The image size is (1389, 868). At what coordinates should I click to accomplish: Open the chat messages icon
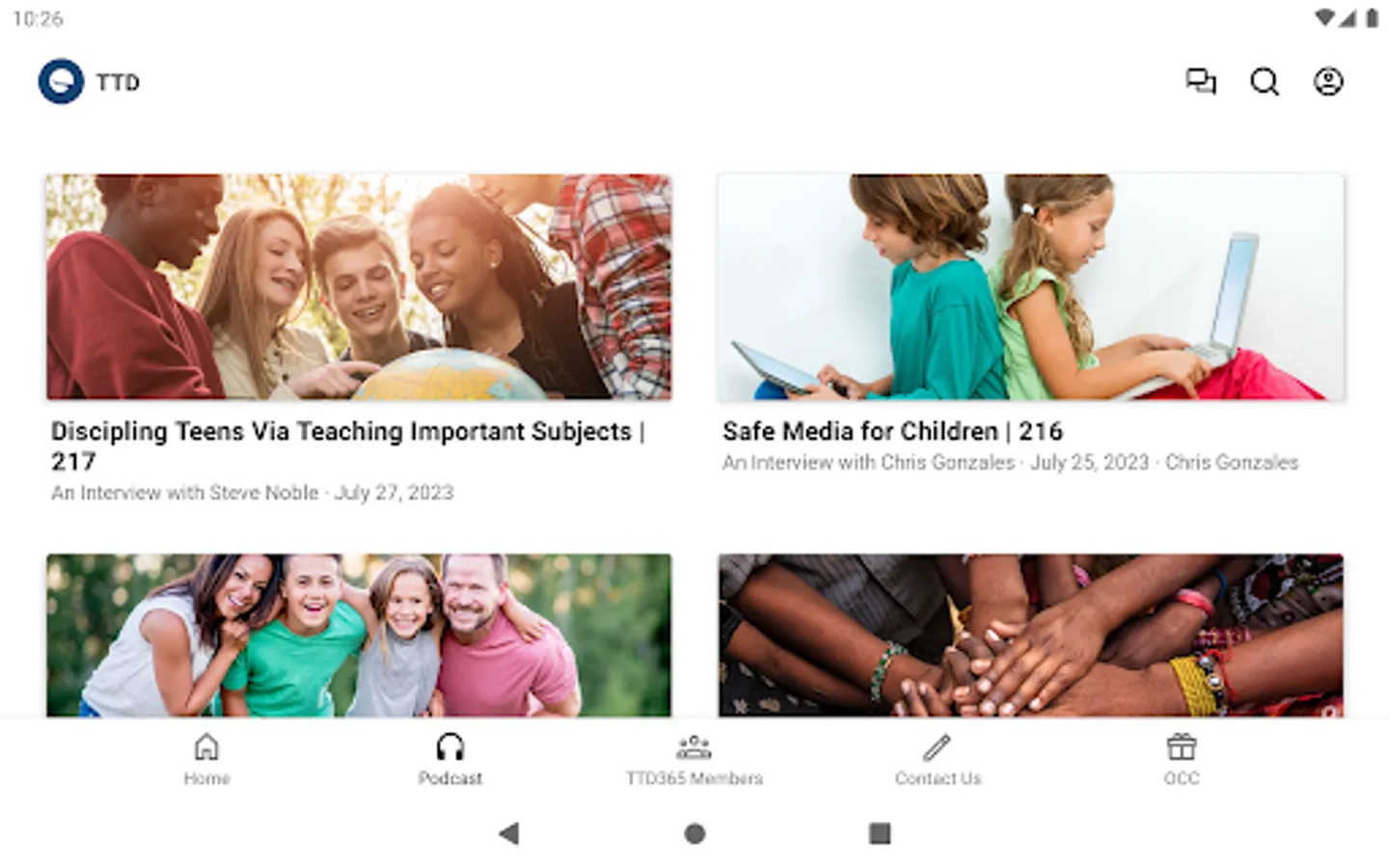pos(1201,82)
